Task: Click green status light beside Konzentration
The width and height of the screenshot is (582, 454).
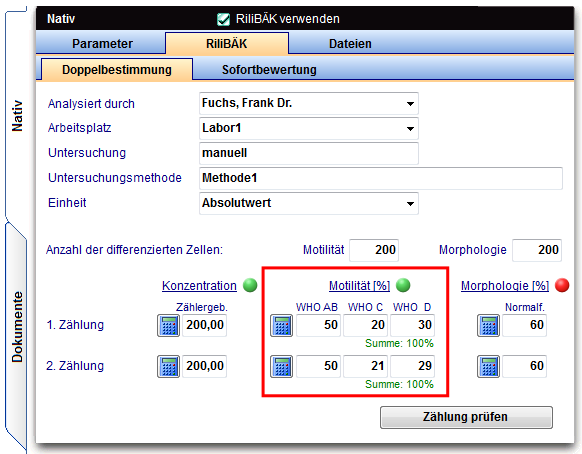Action: [250, 285]
